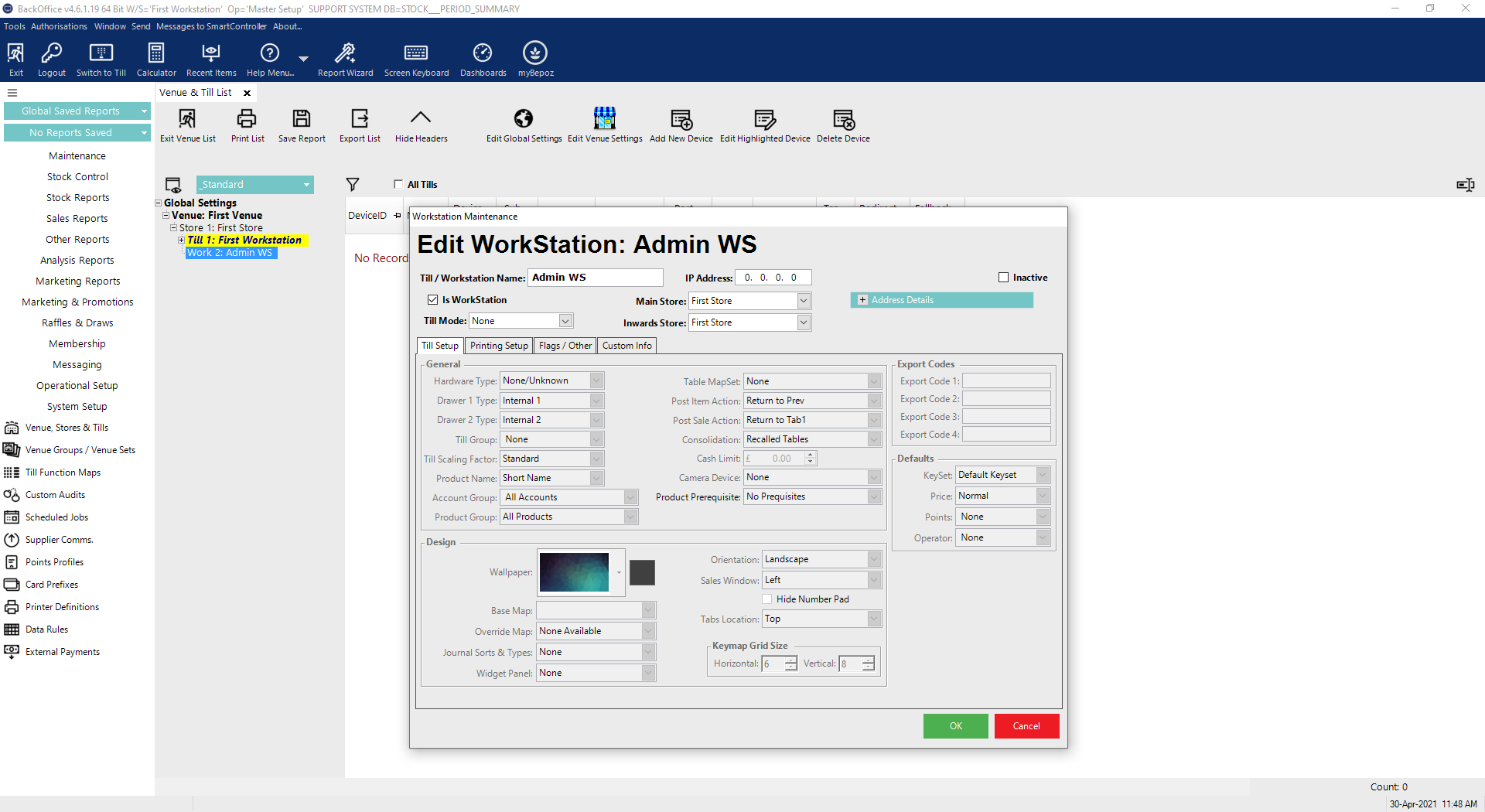Uncheck the Is WorkStation checkbox
The image size is (1485, 812).
[432, 300]
